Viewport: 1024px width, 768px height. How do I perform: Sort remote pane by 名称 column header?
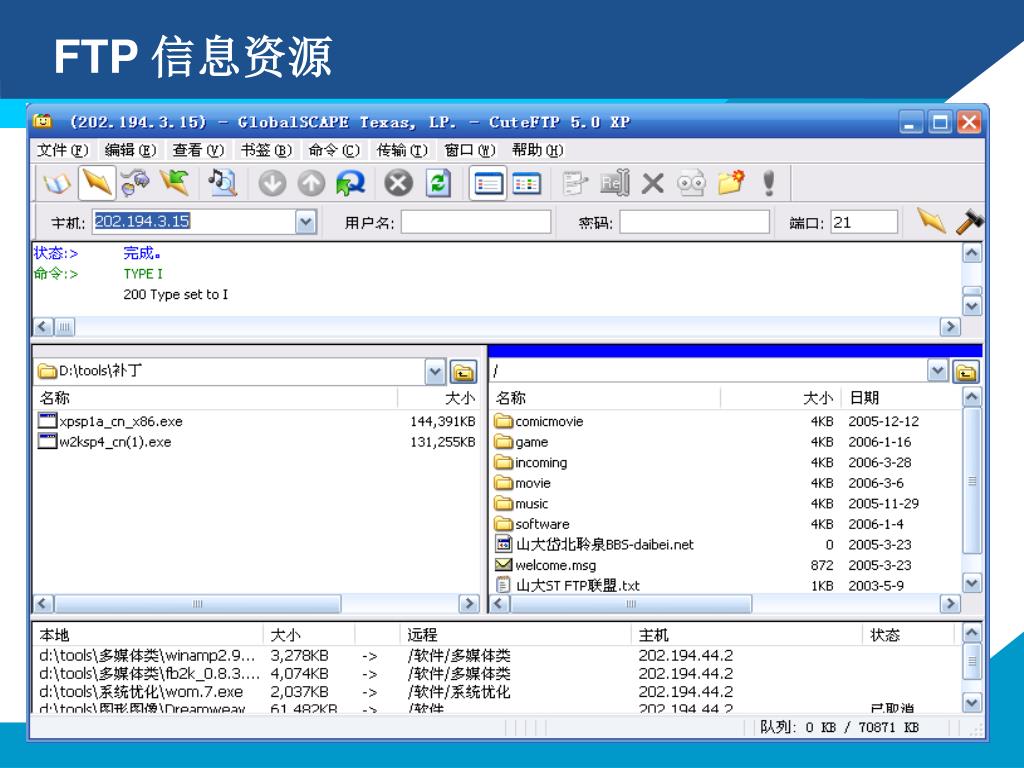[x=605, y=398]
